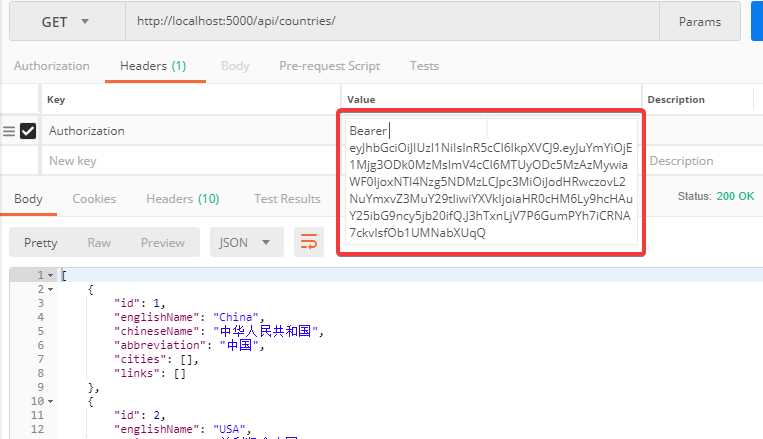Click the "USA" englishName value
This screenshot has width=763, height=439.
(229, 429)
